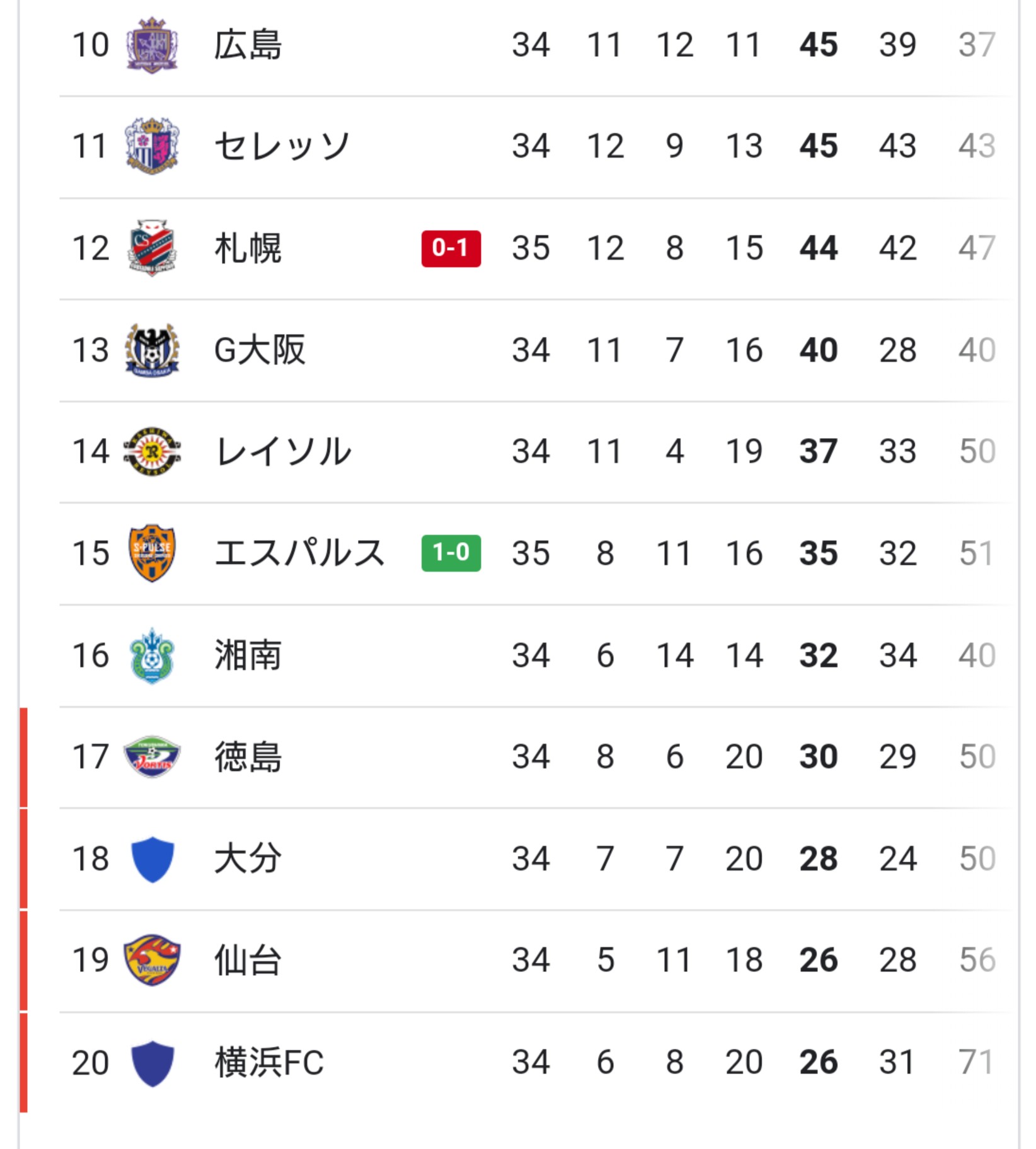
Task: Open the 湘南 team name link
Action: pyautogui.click(x=248, y=655)
